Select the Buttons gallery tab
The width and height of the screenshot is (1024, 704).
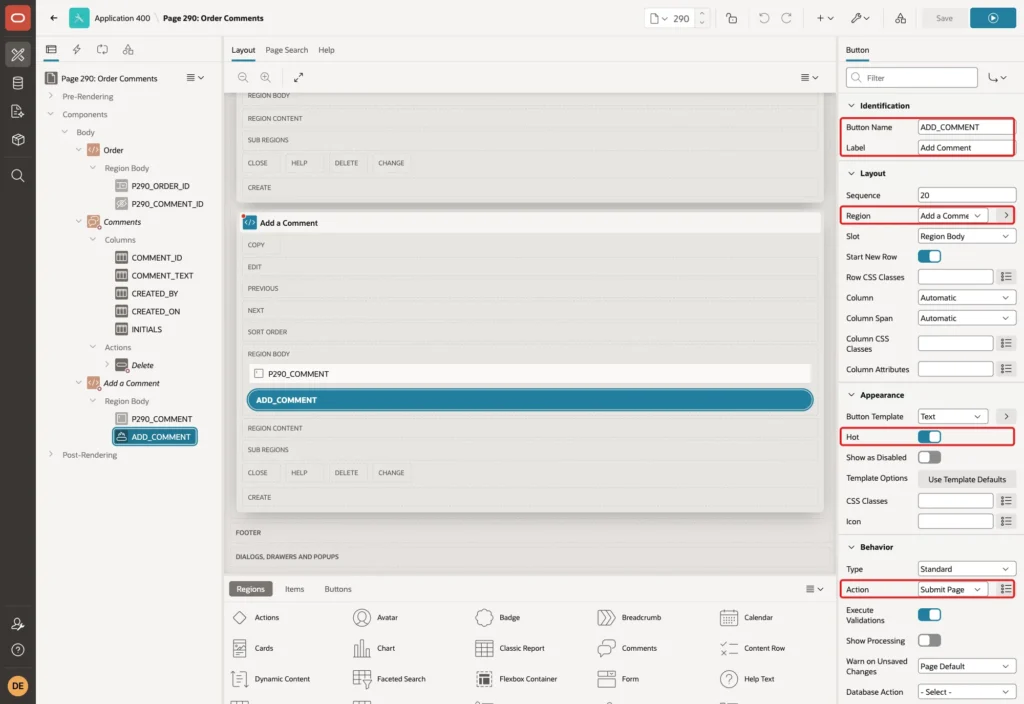pyautogui.click(x=338, y=589)
